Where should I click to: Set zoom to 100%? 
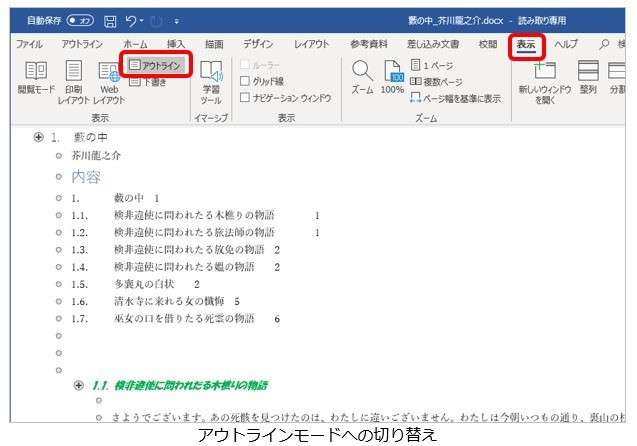pyautogui.click(x=393, y=78)
